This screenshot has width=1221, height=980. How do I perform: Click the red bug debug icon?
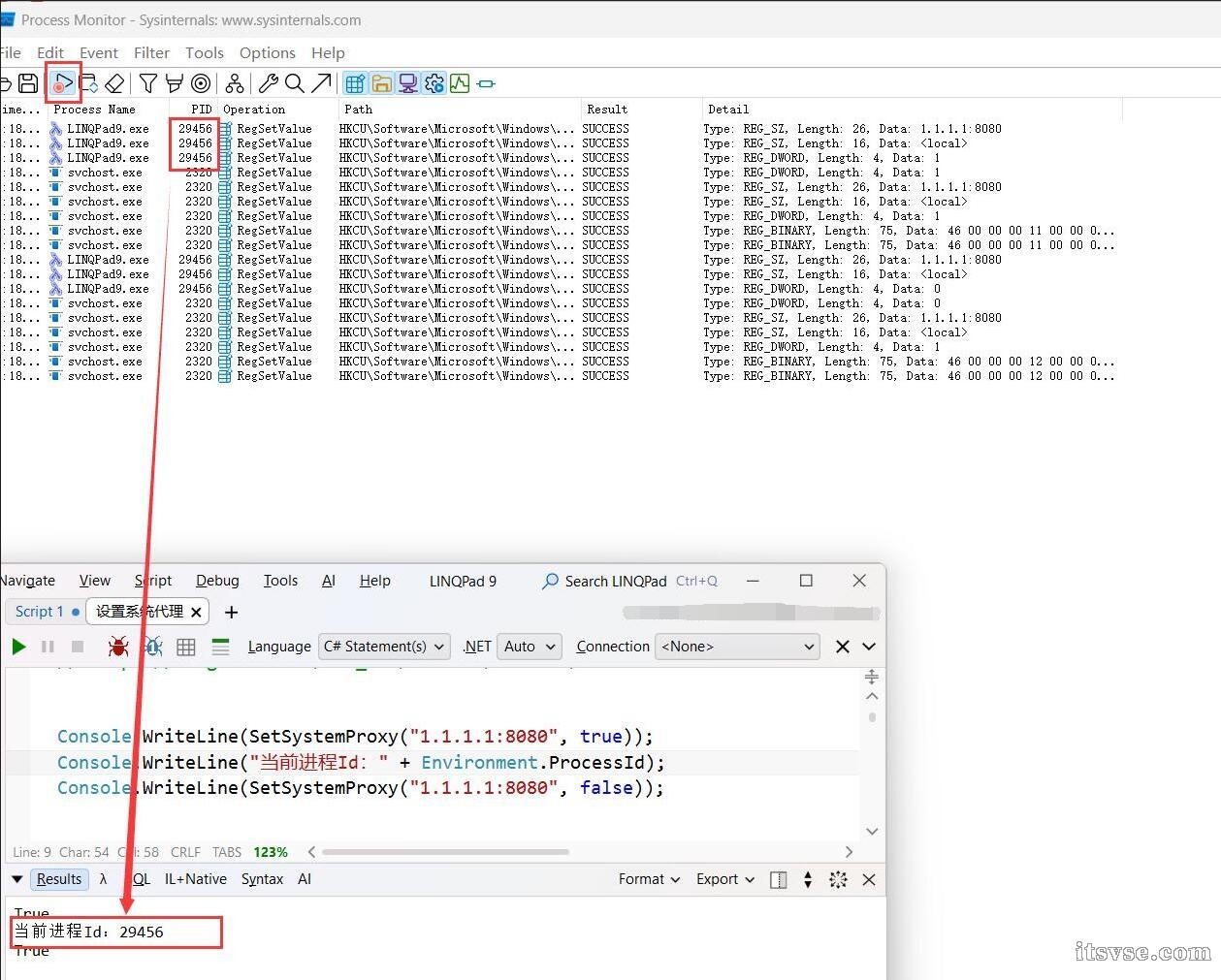118,647
